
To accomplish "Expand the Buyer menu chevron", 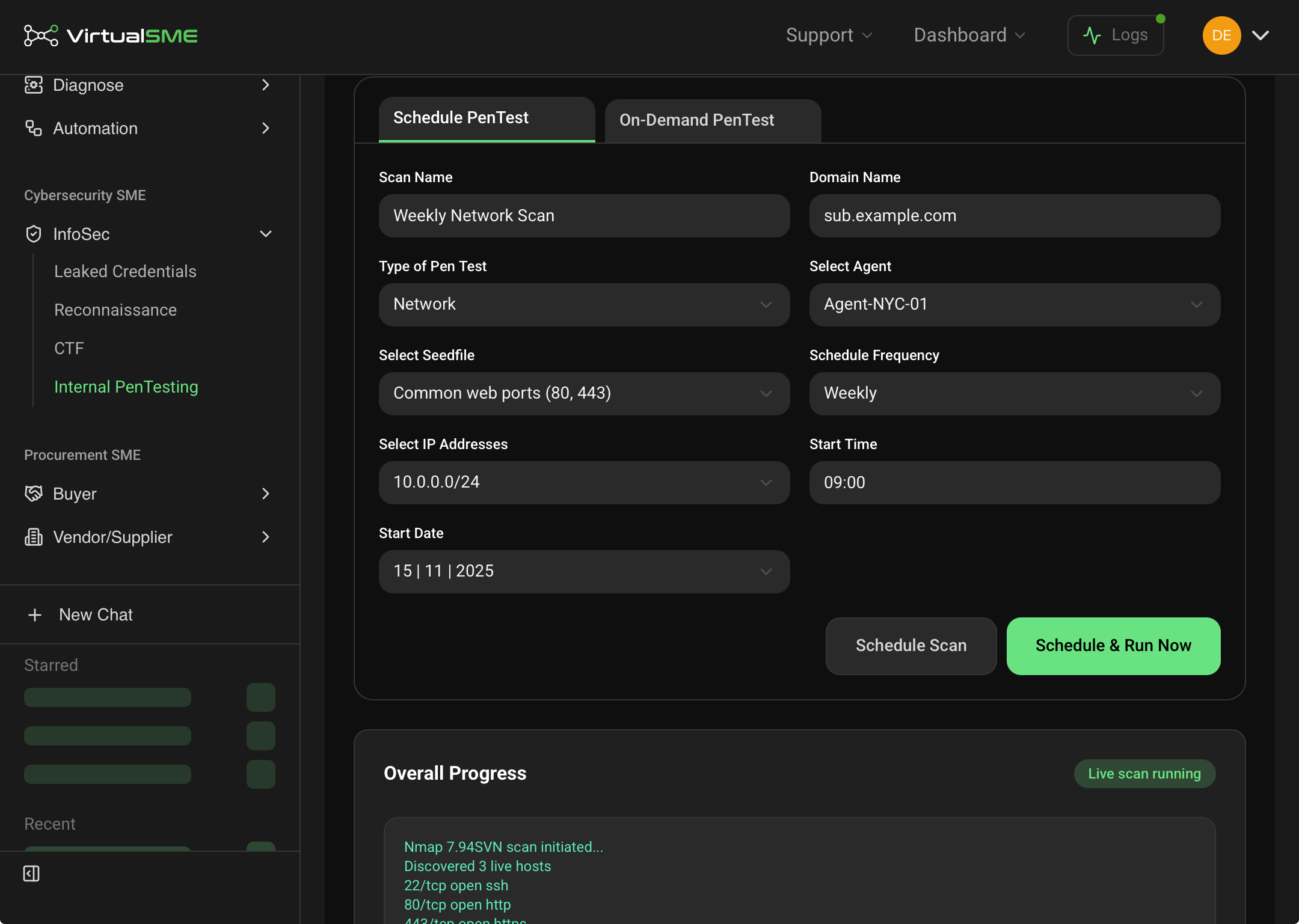I will (x=266, y=494).
